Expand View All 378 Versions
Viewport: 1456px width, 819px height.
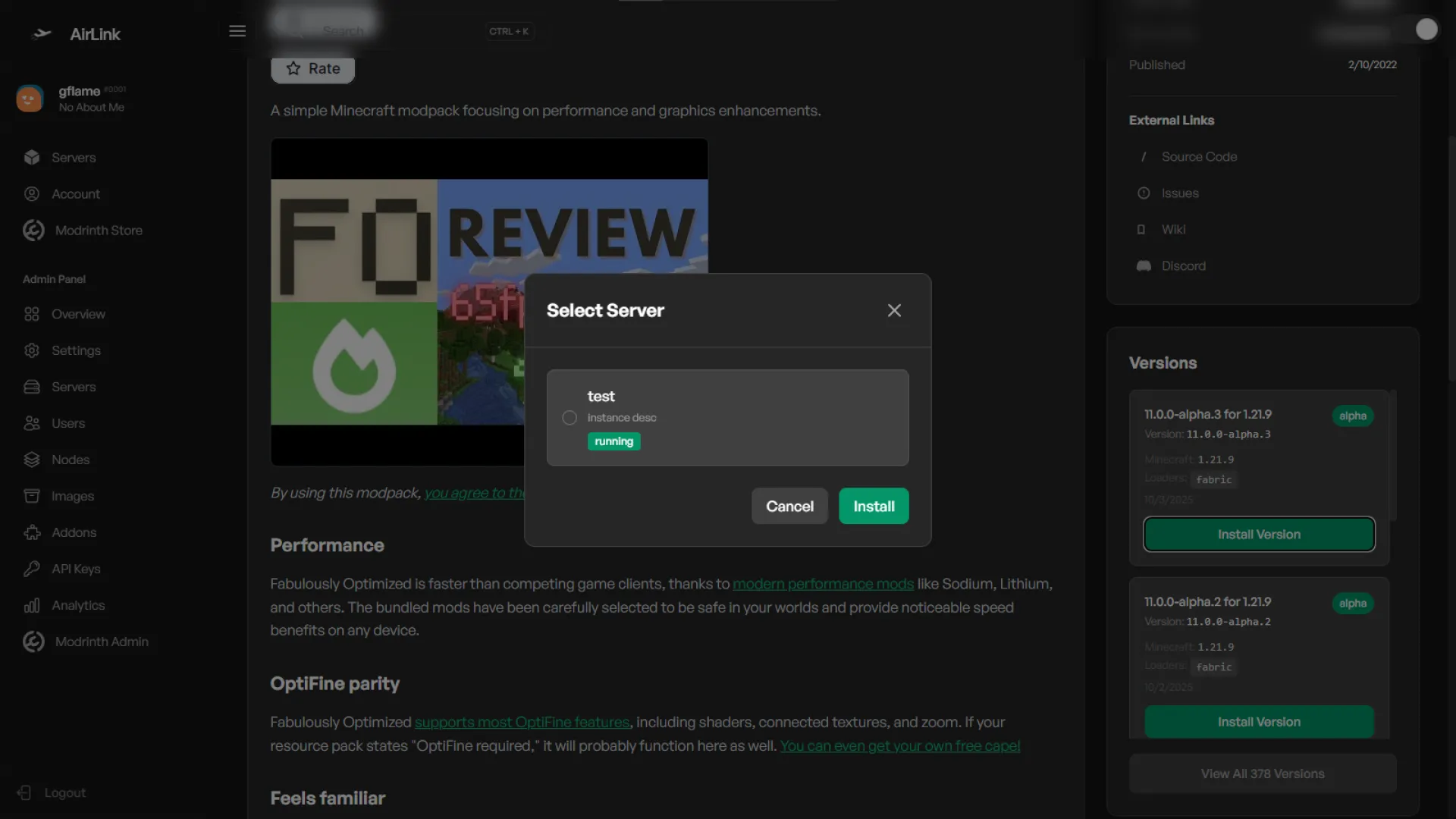pos(1262,773)
